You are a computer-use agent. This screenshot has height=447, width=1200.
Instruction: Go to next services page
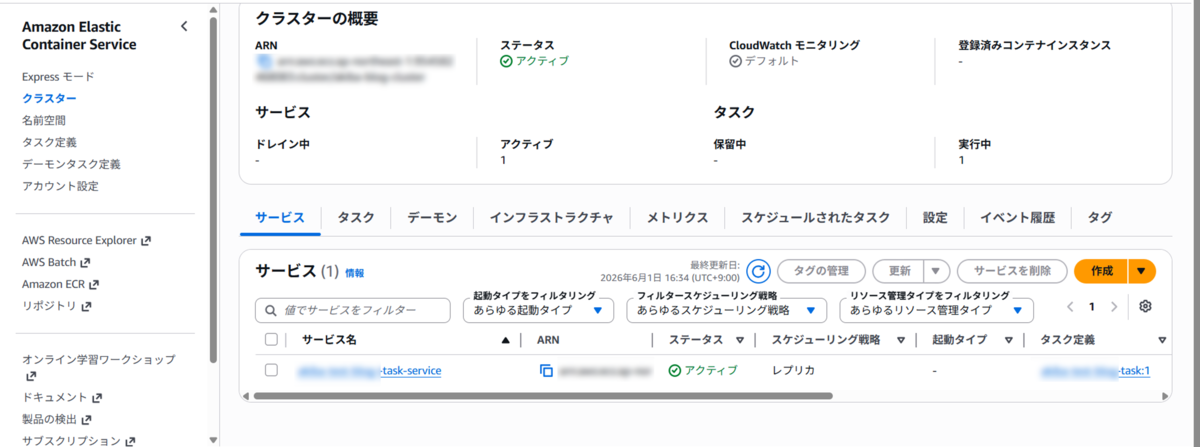(x=1115, y=307)
